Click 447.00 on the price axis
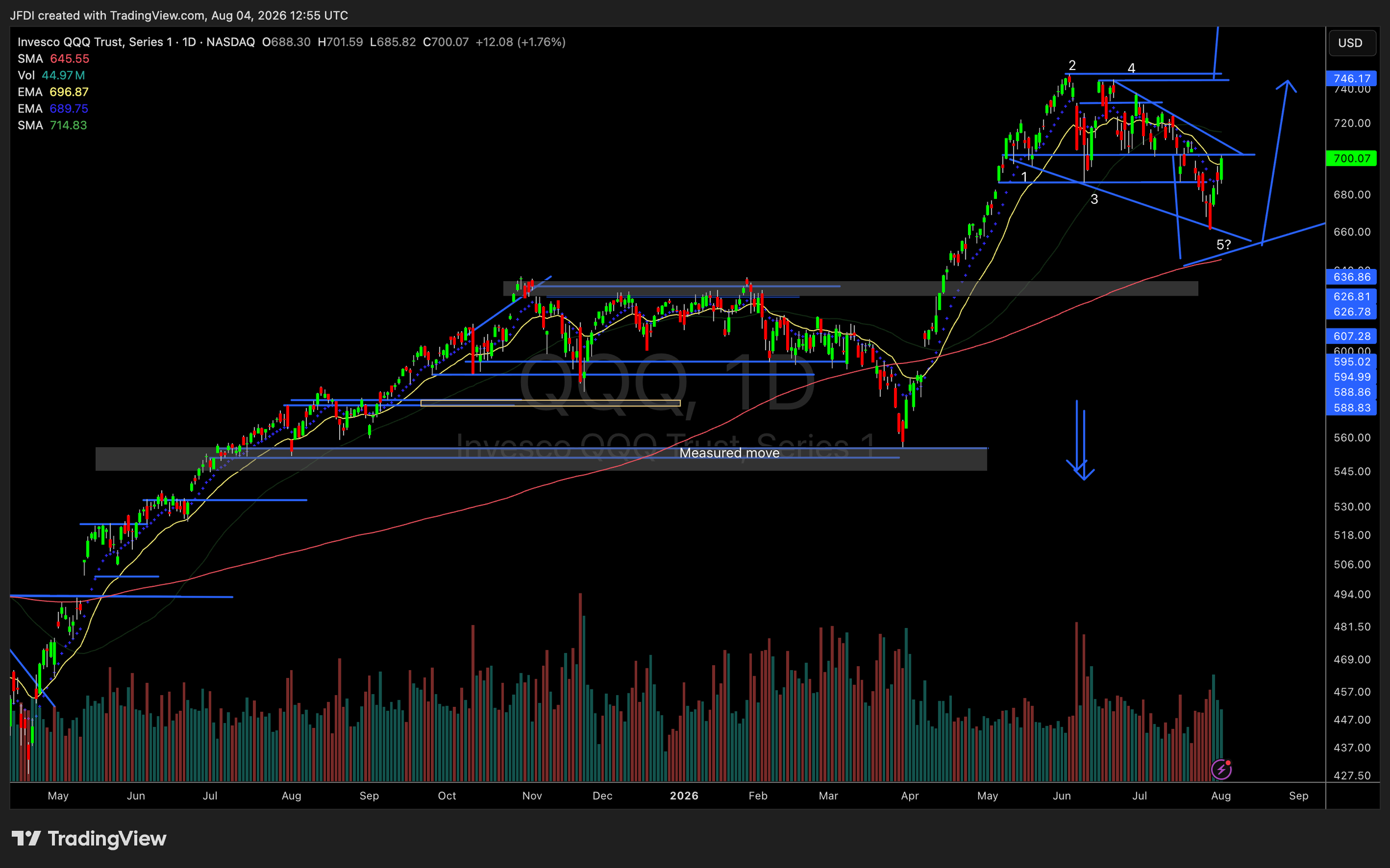 click(x=1352, y=720)
